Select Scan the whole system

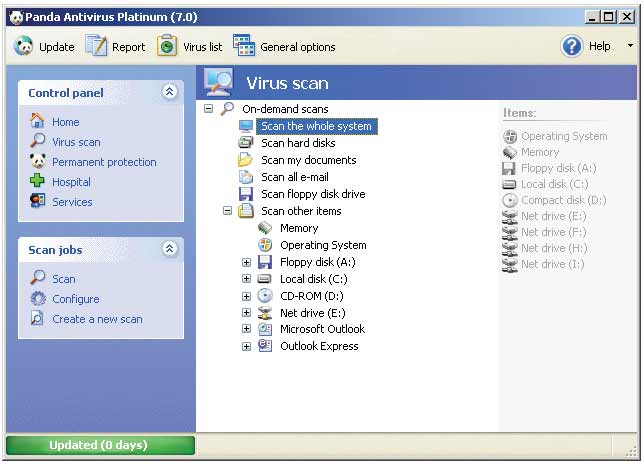315,126
